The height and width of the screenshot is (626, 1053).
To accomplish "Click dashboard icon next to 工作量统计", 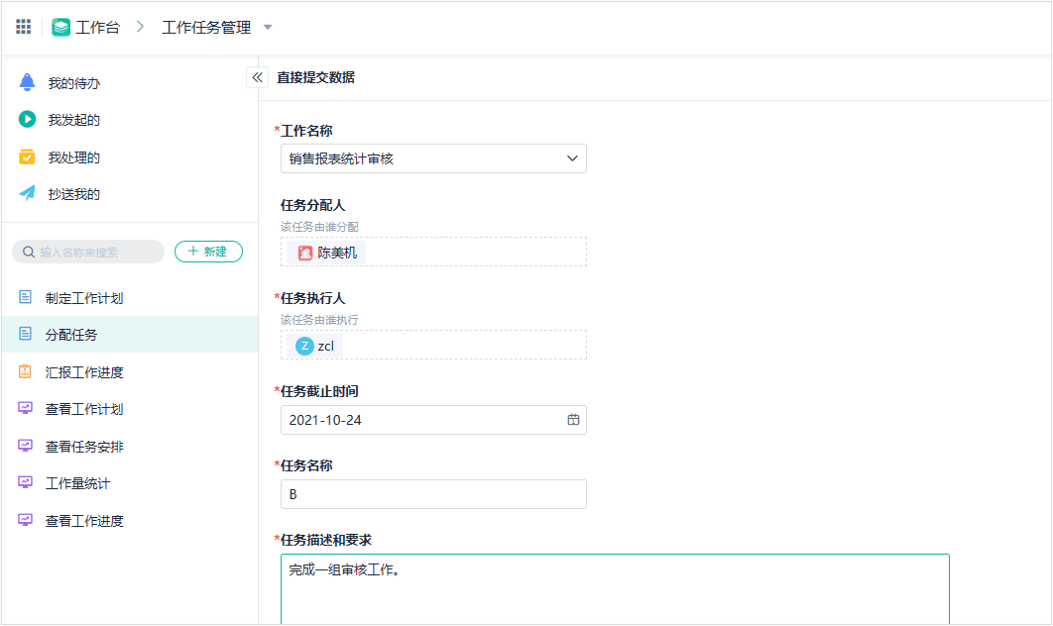I will click(x=26, y=482).
